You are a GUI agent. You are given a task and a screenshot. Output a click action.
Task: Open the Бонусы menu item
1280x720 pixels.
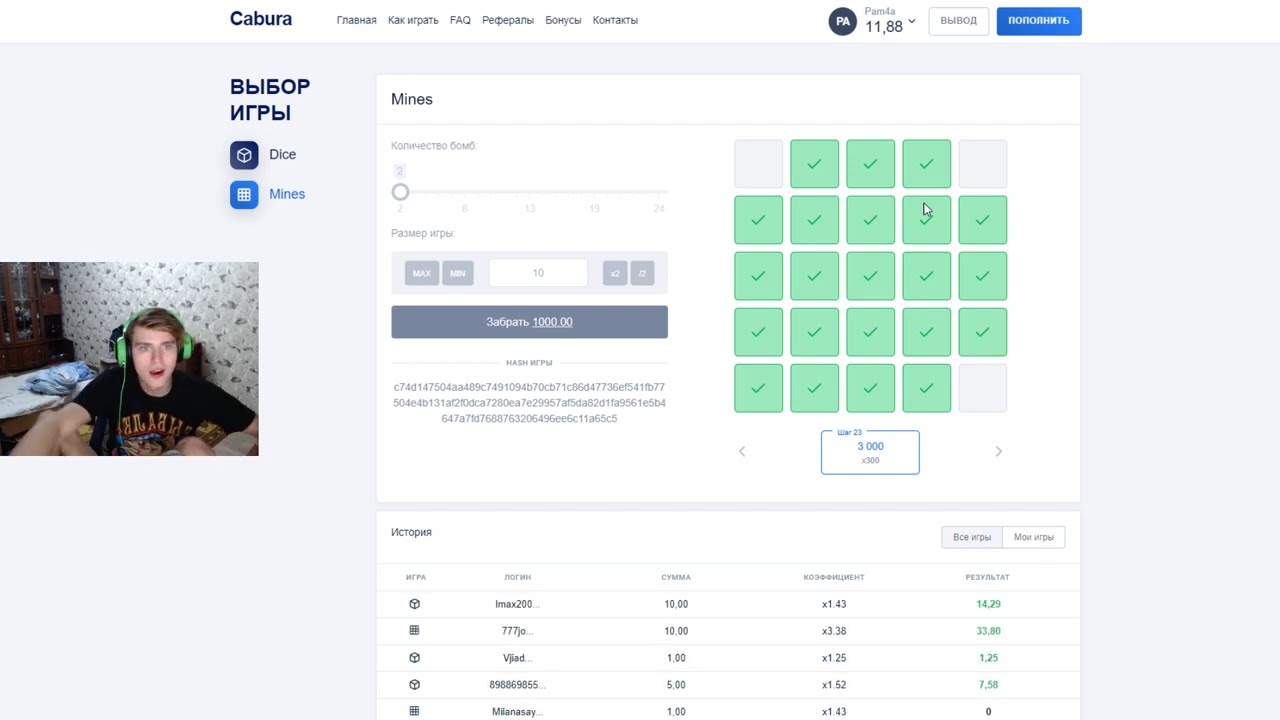[x=563, y=20]
